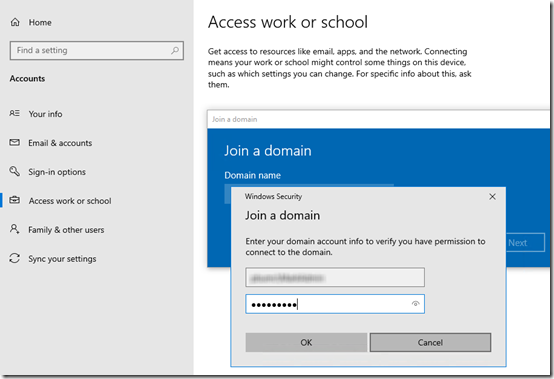The width and height of the screenshot is (554, 379).
Task: Click the Family & other users icon
Action: tap(14, 229)
